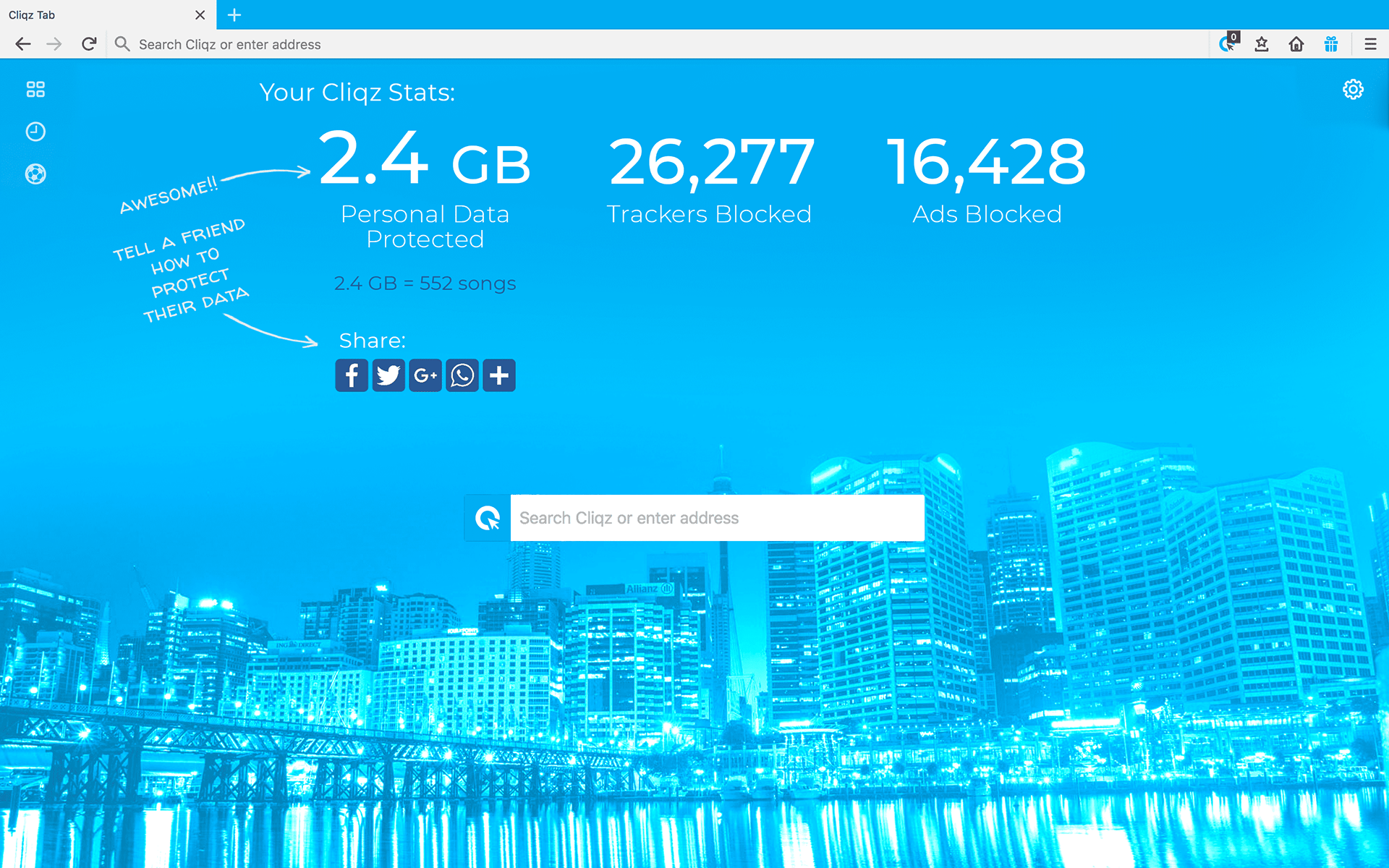Click the gift box toolbar icon

[1331, 44]
